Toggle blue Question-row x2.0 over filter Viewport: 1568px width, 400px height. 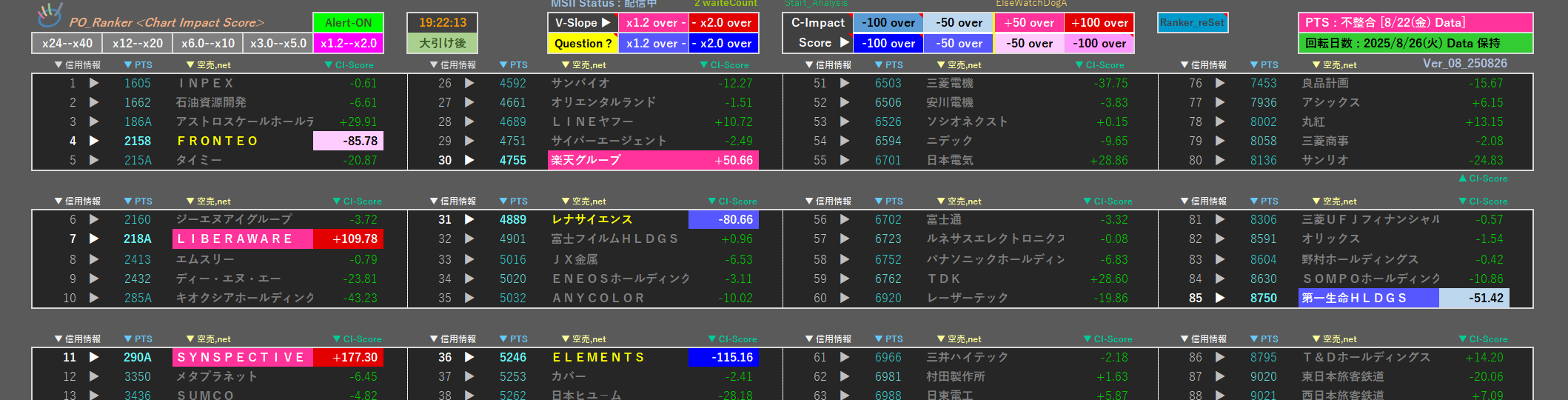(723, 43)
